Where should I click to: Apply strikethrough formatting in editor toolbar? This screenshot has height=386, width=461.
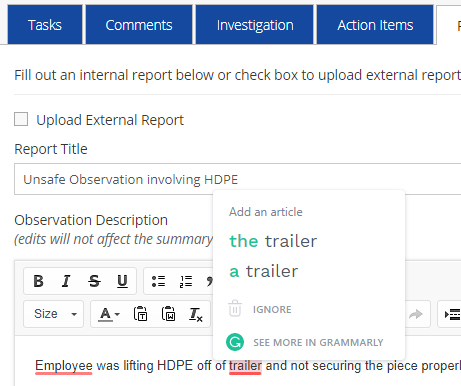point(94,281)
